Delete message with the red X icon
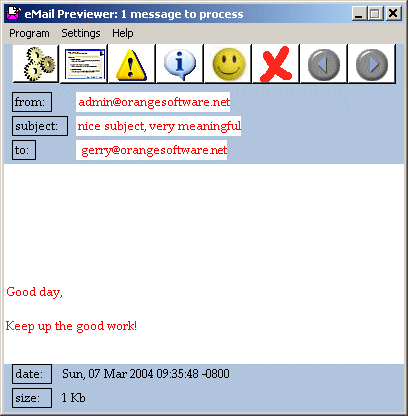 click(x=276, y=63)
